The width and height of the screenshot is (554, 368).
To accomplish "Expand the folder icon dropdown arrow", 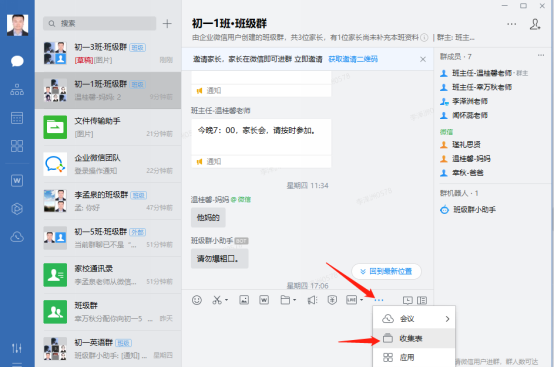I will coord(294,300).
